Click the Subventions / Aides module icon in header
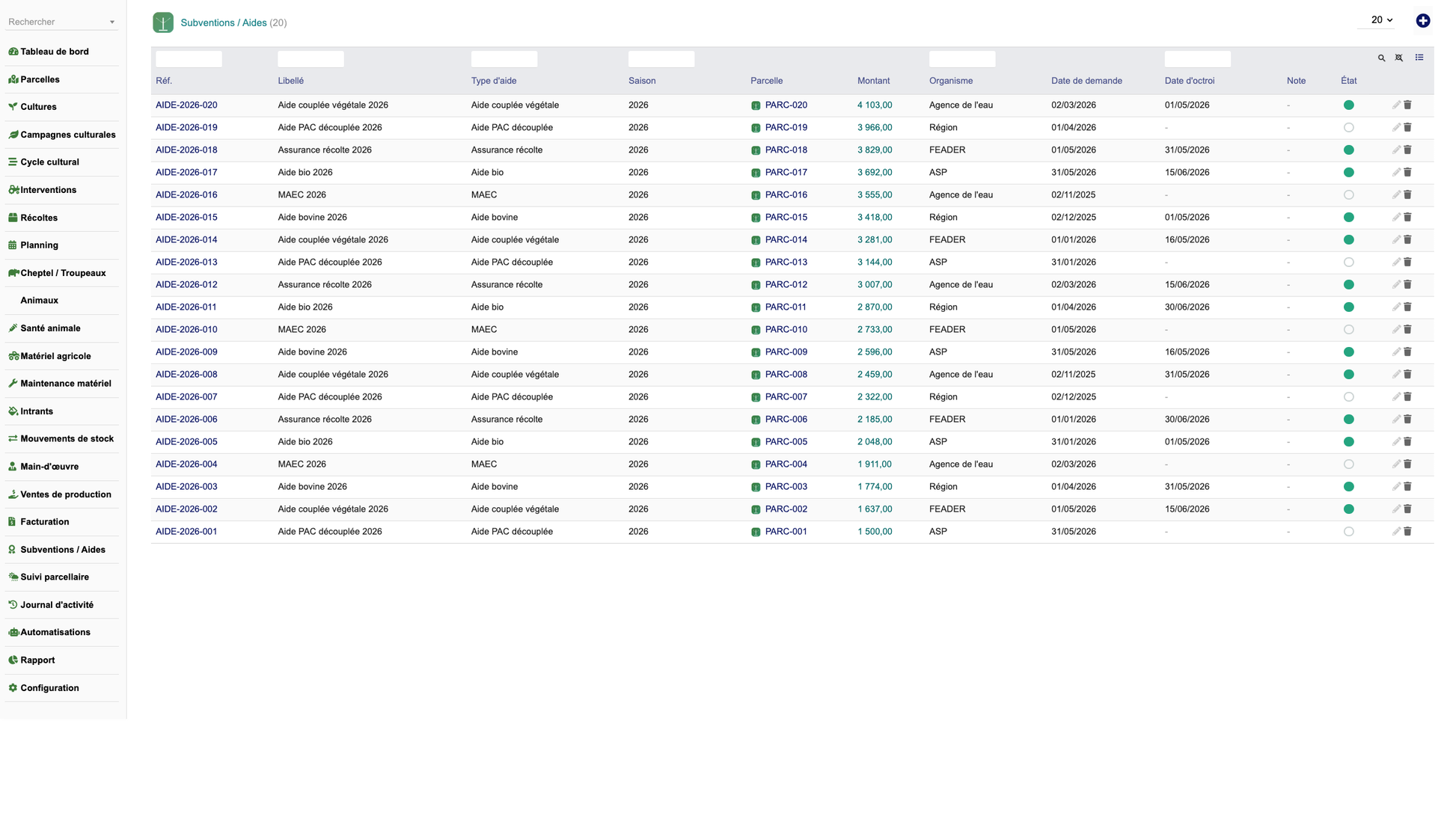1456x819 pixels. (162, 22)
